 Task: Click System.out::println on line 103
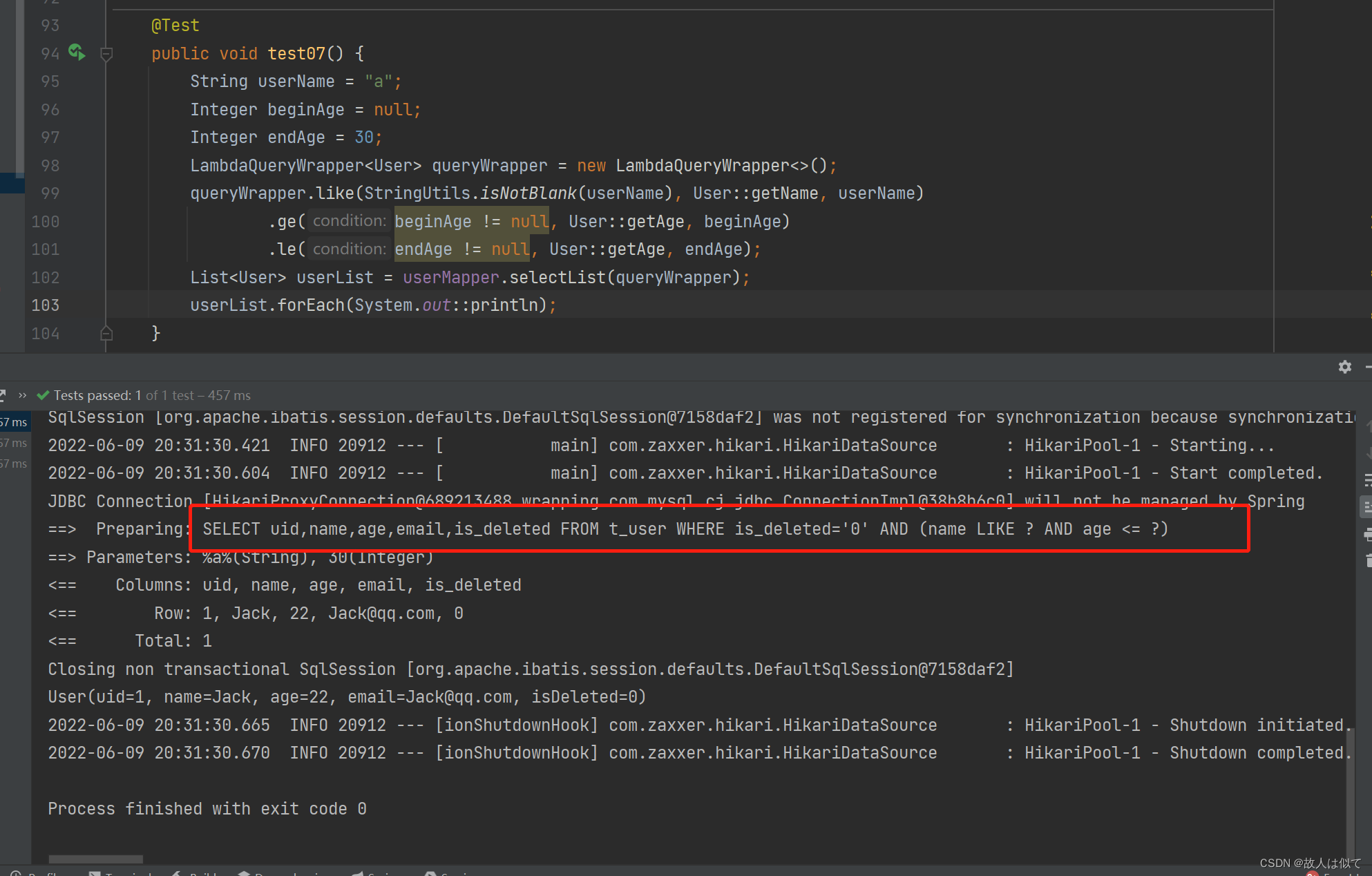pos(446,305)
